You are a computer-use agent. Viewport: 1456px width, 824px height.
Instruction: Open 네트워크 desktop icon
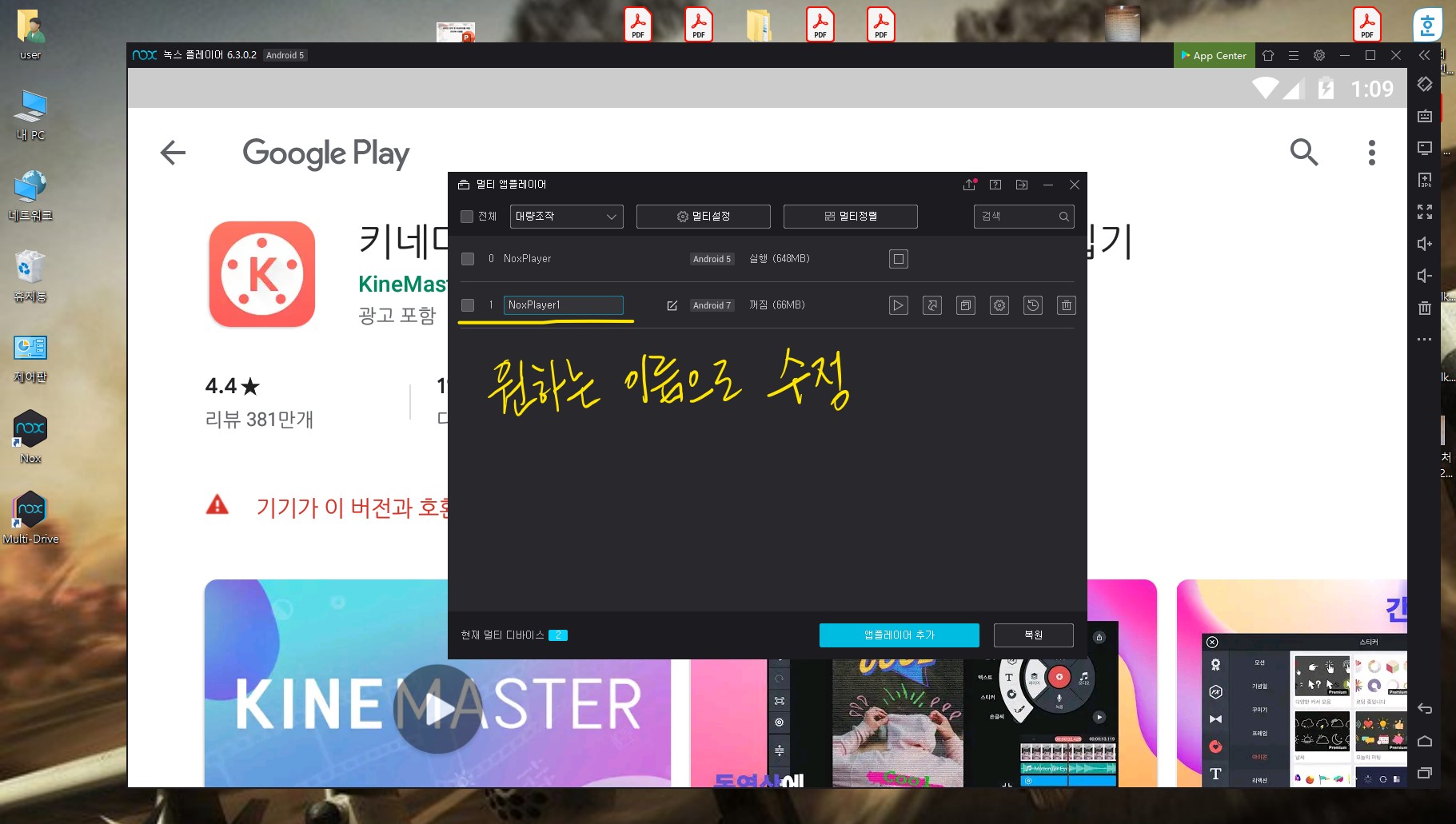[x=30, y=195]
